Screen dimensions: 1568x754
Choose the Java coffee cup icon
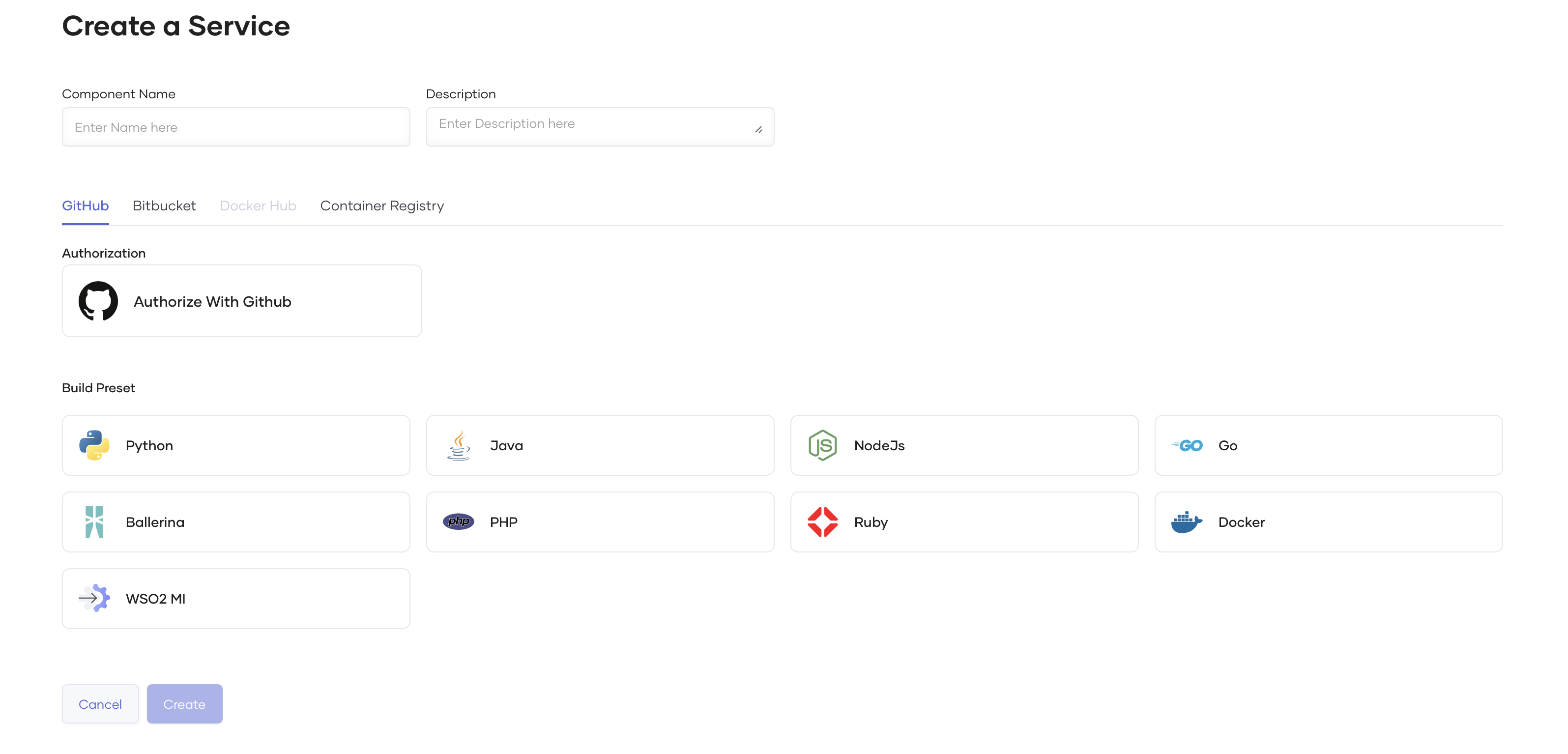pyautogui.click(x=458, y=445)
